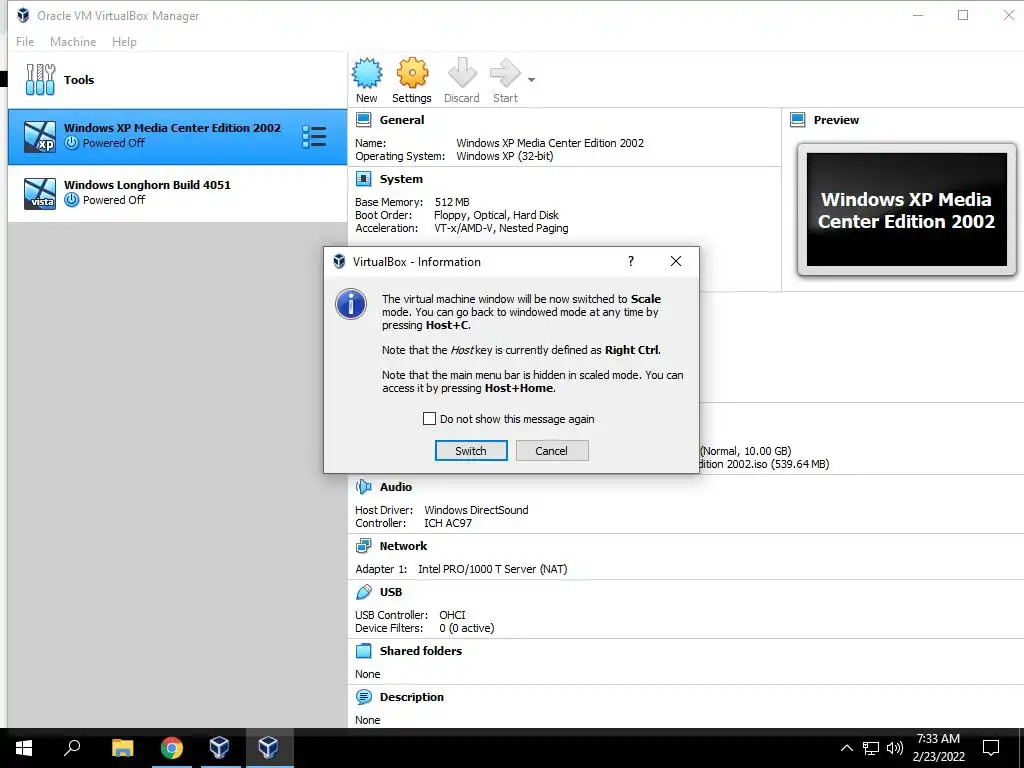Click the 'General' section heading

point(402,120)
